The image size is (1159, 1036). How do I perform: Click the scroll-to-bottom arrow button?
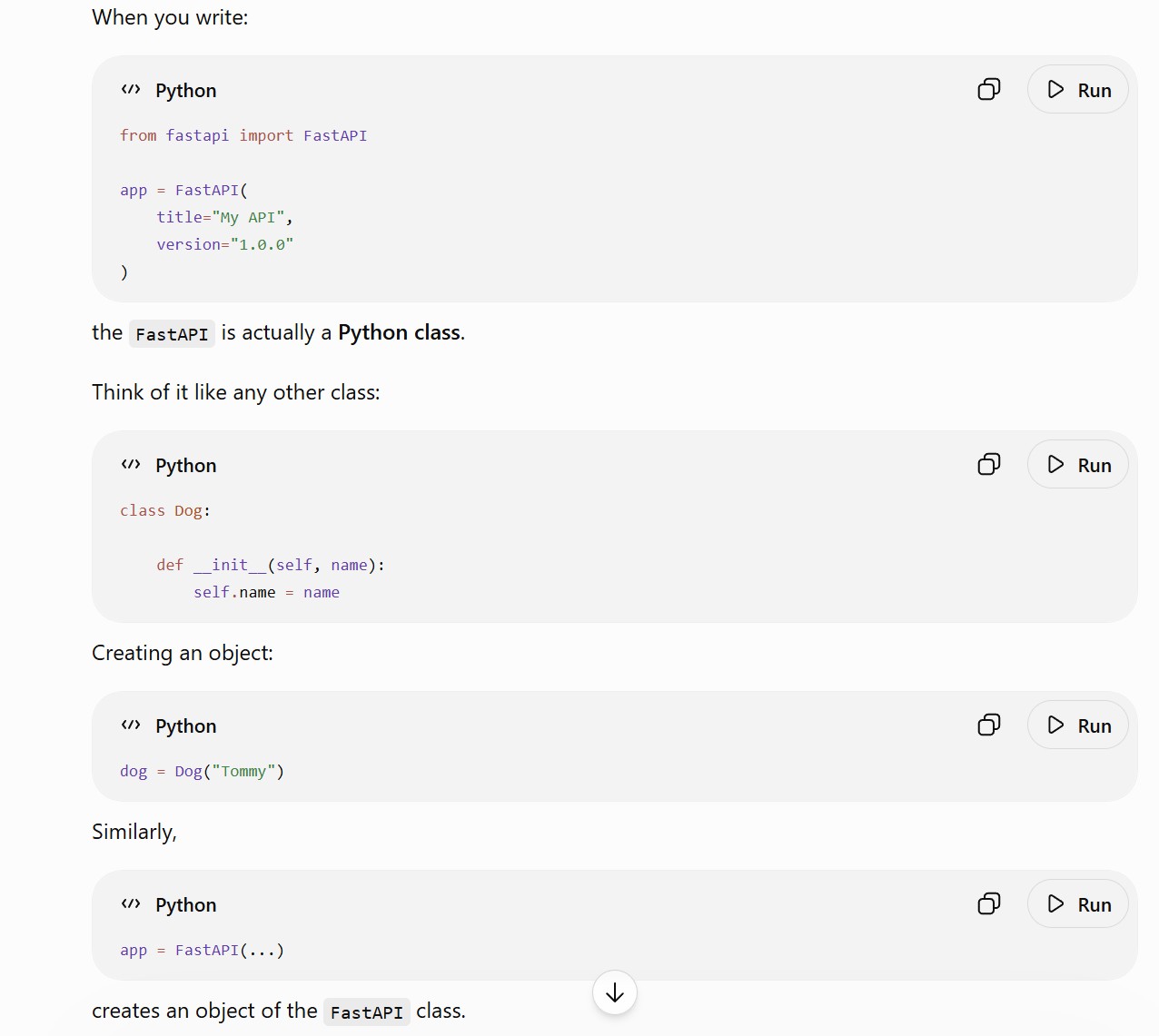pos(615,992)
